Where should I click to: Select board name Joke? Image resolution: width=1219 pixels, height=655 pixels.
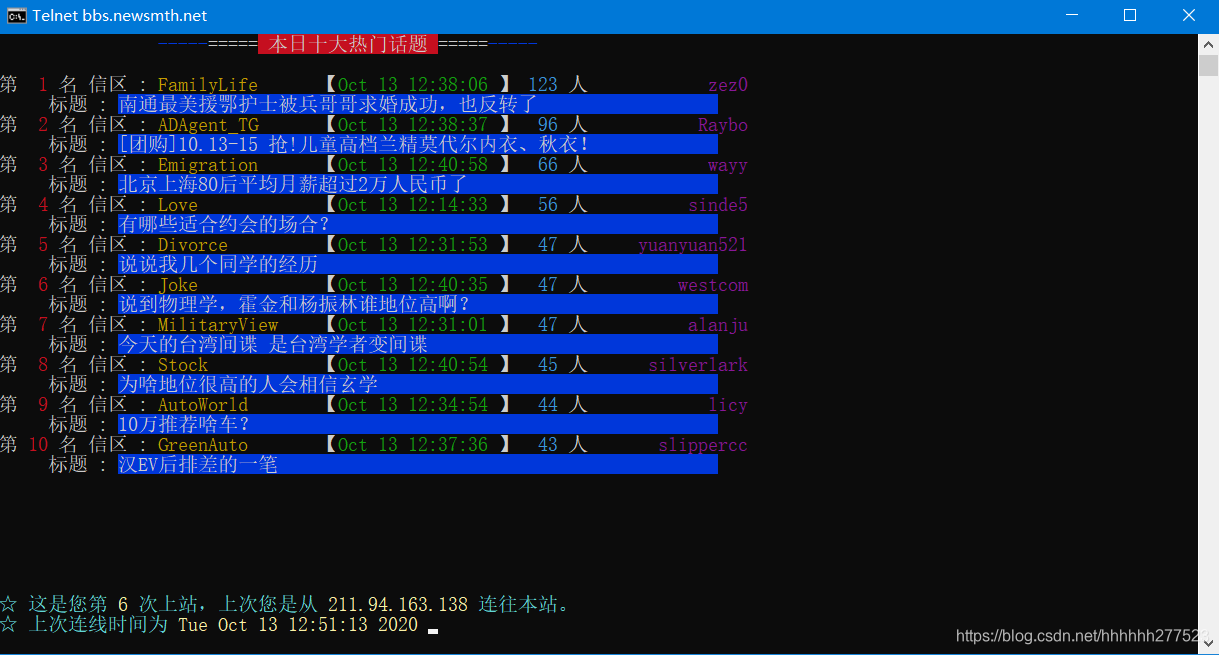coord(178,285)
